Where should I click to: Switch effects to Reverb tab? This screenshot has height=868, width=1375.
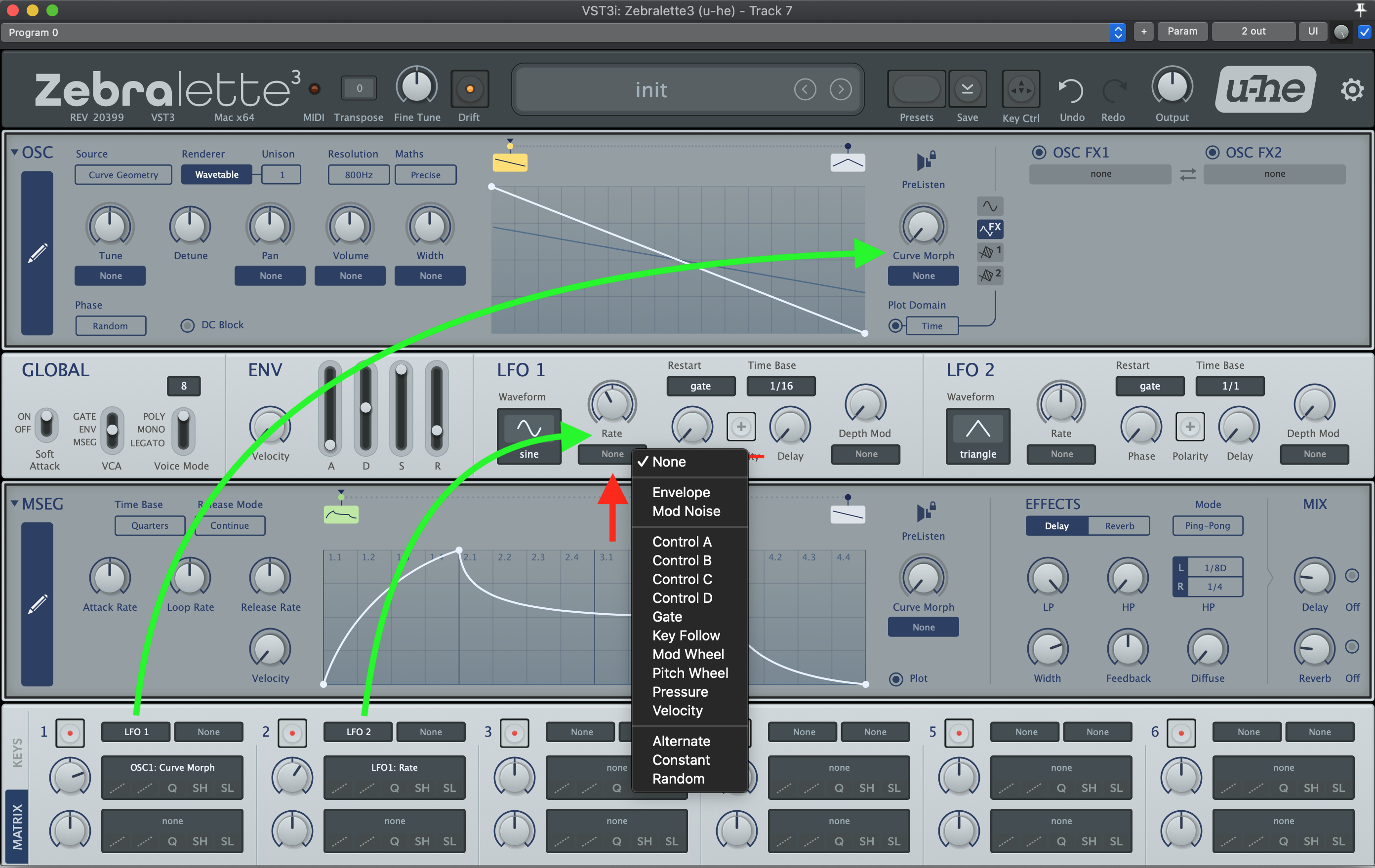coord(1119,526)
